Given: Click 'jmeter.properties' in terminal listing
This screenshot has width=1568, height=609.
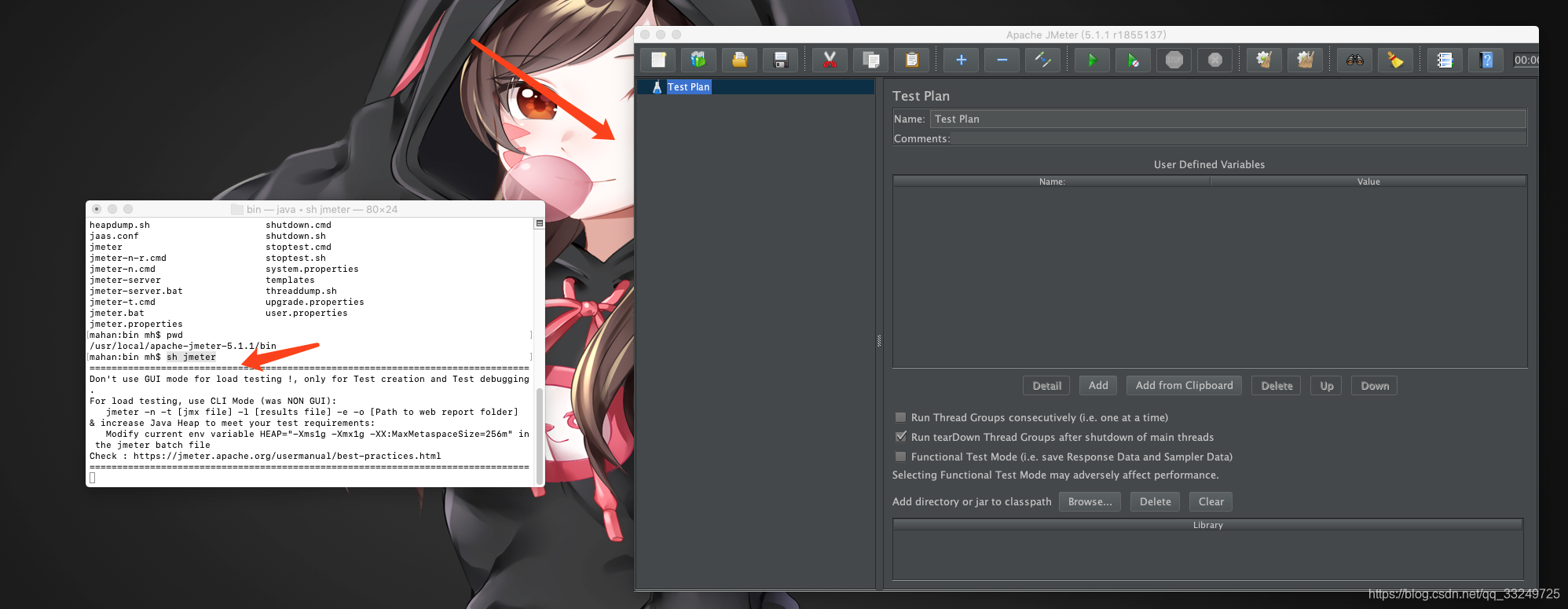Looking at the screenshot, I should tap(136, 324).
